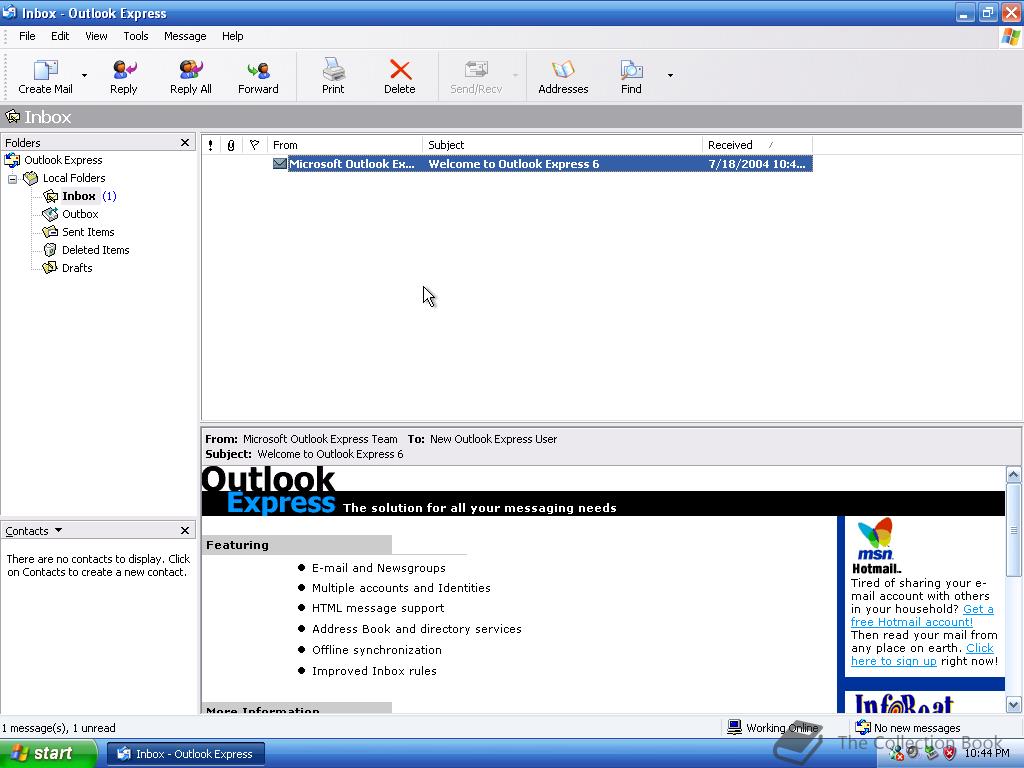Sort by the priority exclamation column

coord(210,145)
